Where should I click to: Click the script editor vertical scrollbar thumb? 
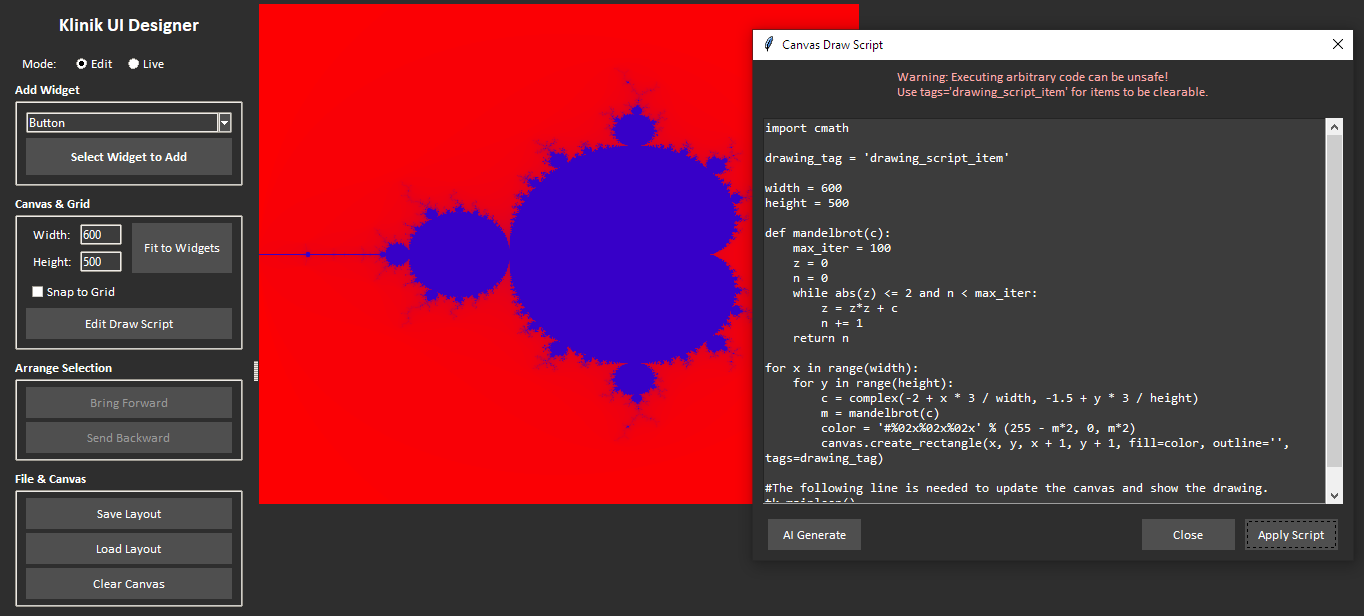click(x=1334, y=300)
